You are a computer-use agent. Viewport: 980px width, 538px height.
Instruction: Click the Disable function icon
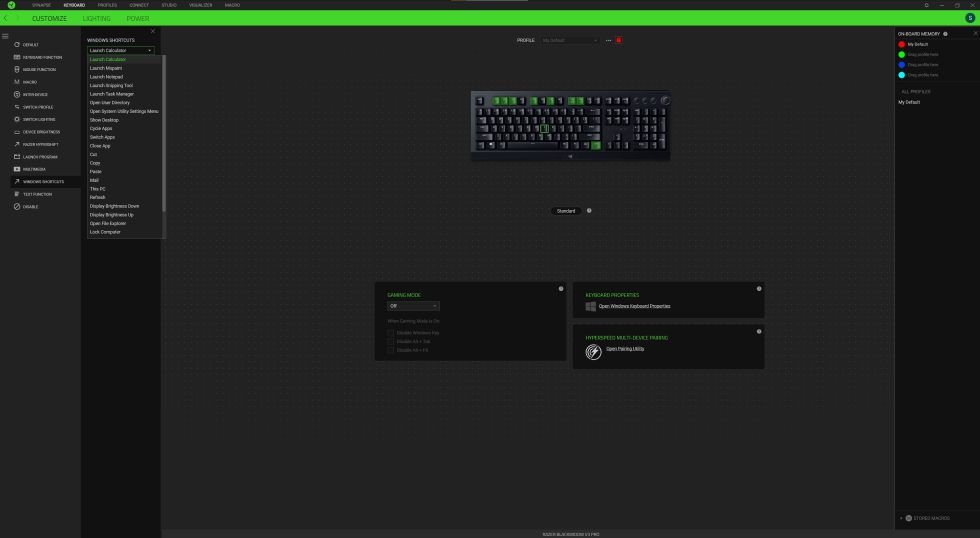(x=17, y=206)
